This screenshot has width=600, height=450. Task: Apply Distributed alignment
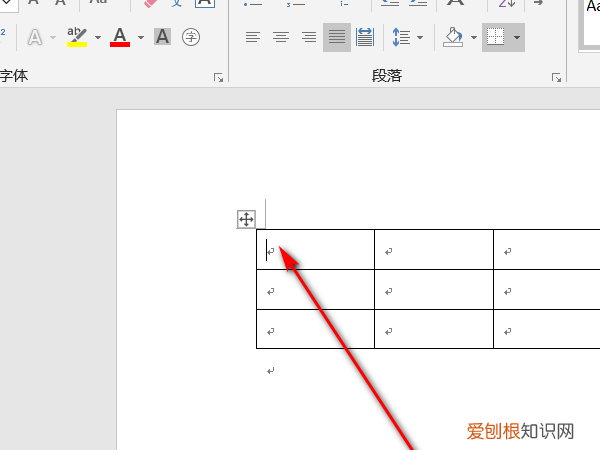click(365, 37)
